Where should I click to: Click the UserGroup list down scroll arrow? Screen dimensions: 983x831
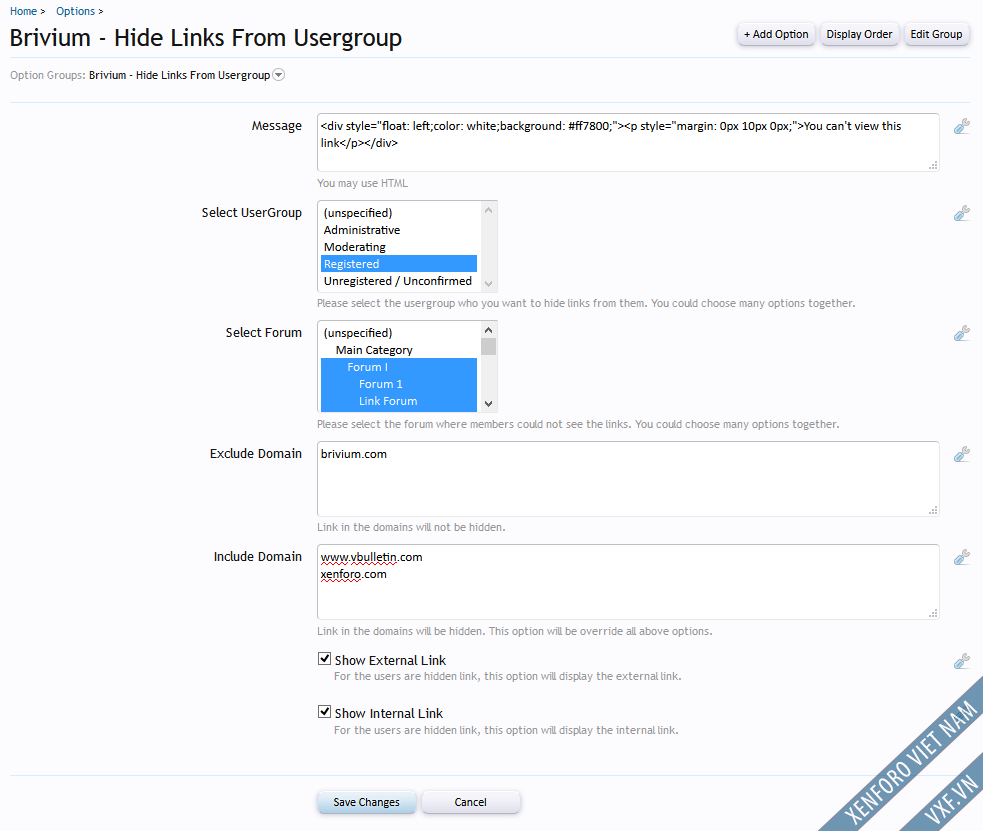[488, 283]
